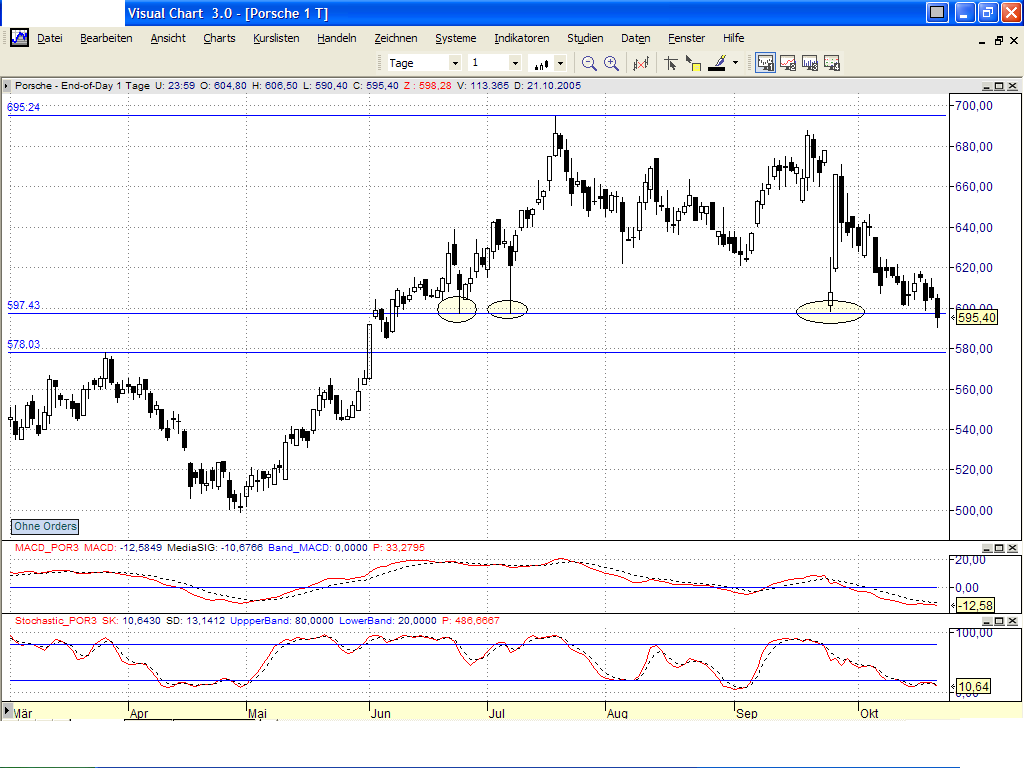Click the Visual Chart app icon in menu bar
This screenshot has width=1024, height=768.
(18, 38)
